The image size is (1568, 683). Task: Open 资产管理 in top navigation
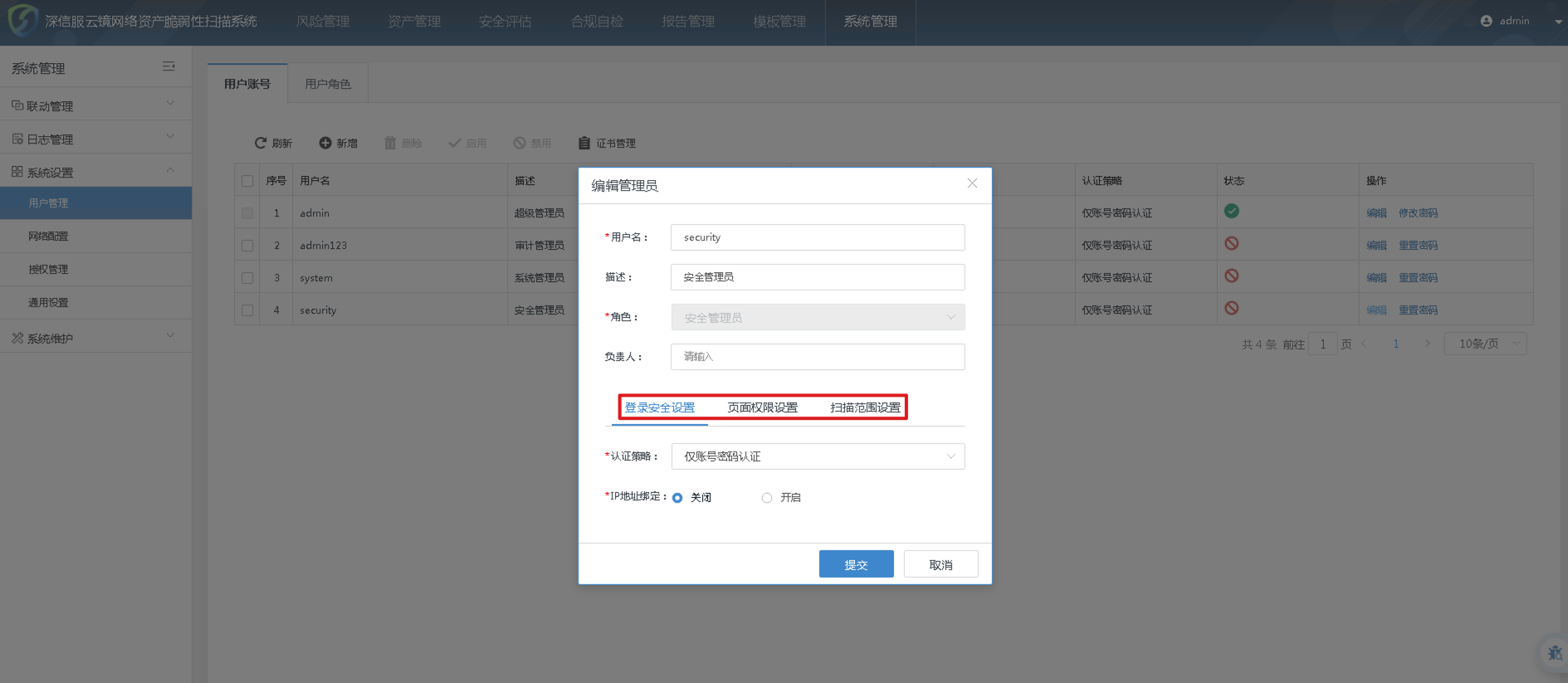414,22
